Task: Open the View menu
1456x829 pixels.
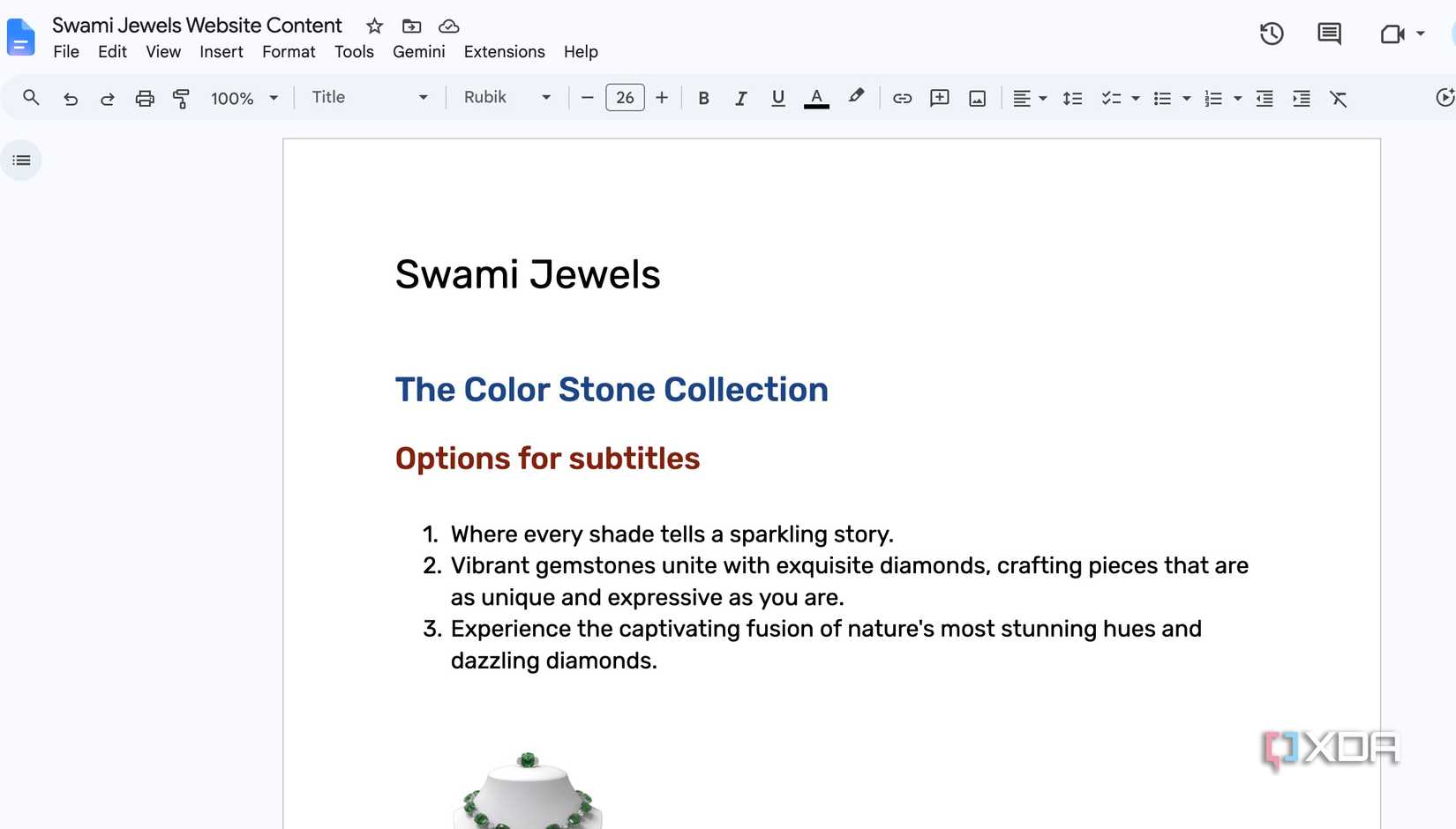Action: (163, 52)
